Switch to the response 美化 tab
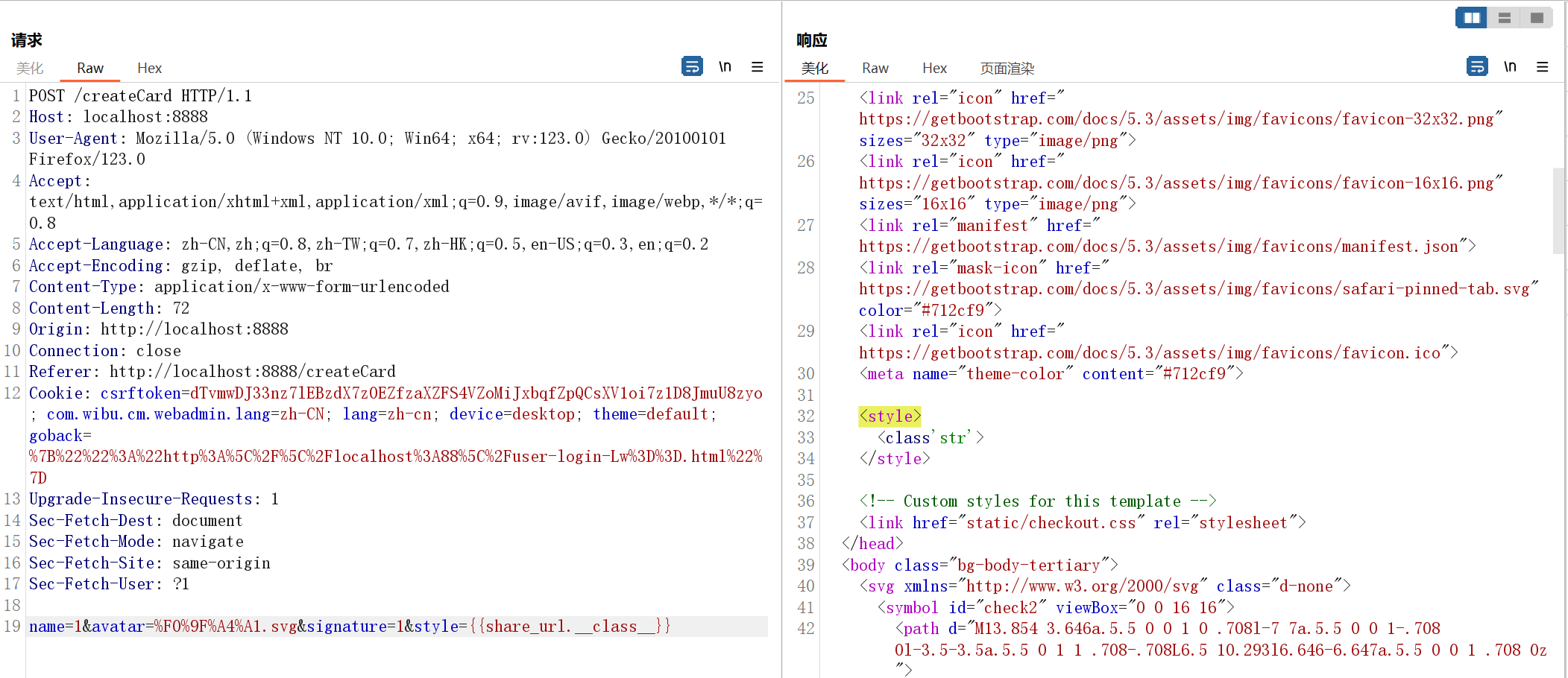 814,68
